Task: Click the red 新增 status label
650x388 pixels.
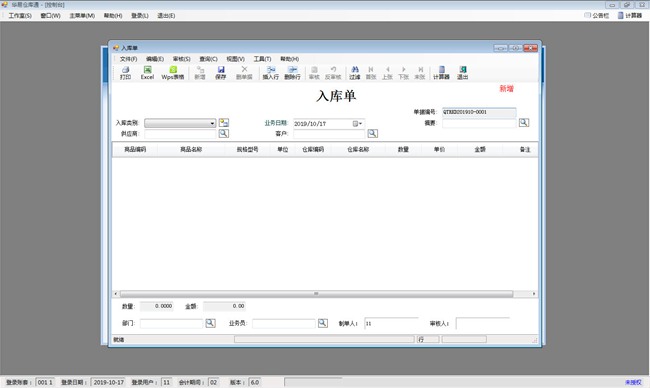Action: pos(506,88)
